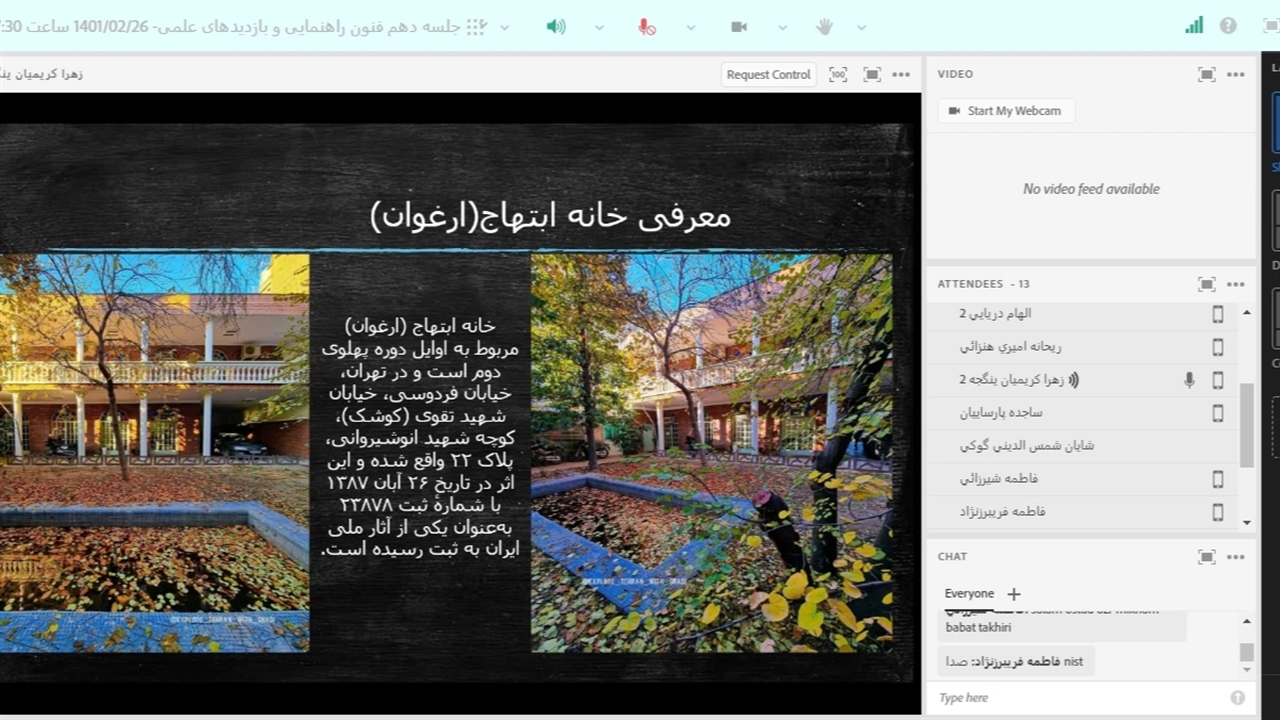
Task: Select the Everyone chat tab
Action: pyautogui.click(x=969, y=594)
